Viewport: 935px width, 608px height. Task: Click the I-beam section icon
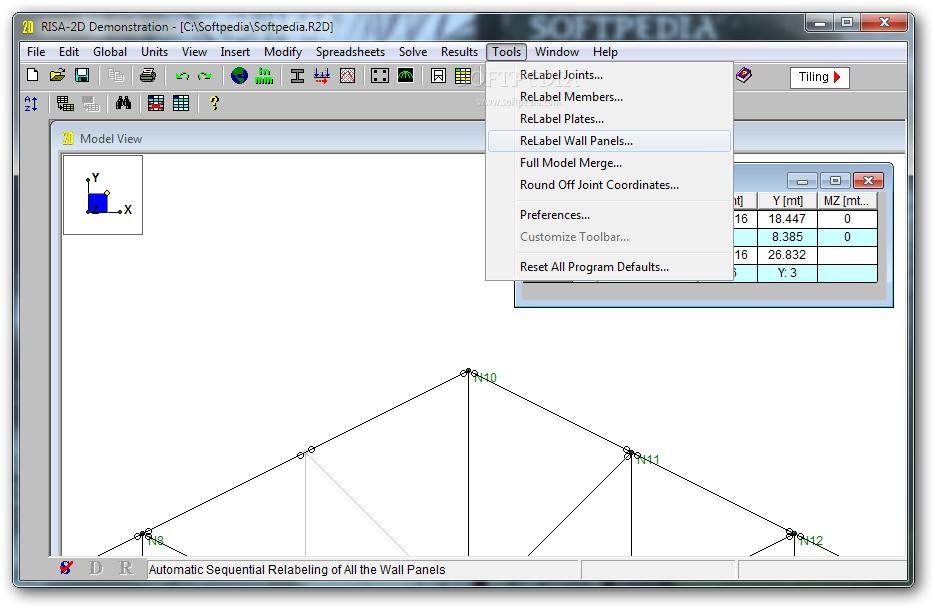(x=297, y=76)
